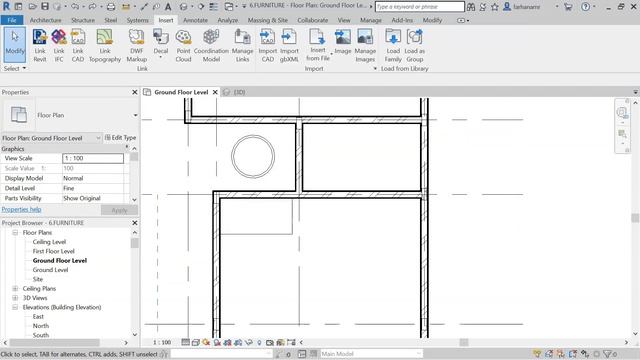Open the DWF Markup tool
640x360 pixels.
pyautogui.click(x=136, y=46)
